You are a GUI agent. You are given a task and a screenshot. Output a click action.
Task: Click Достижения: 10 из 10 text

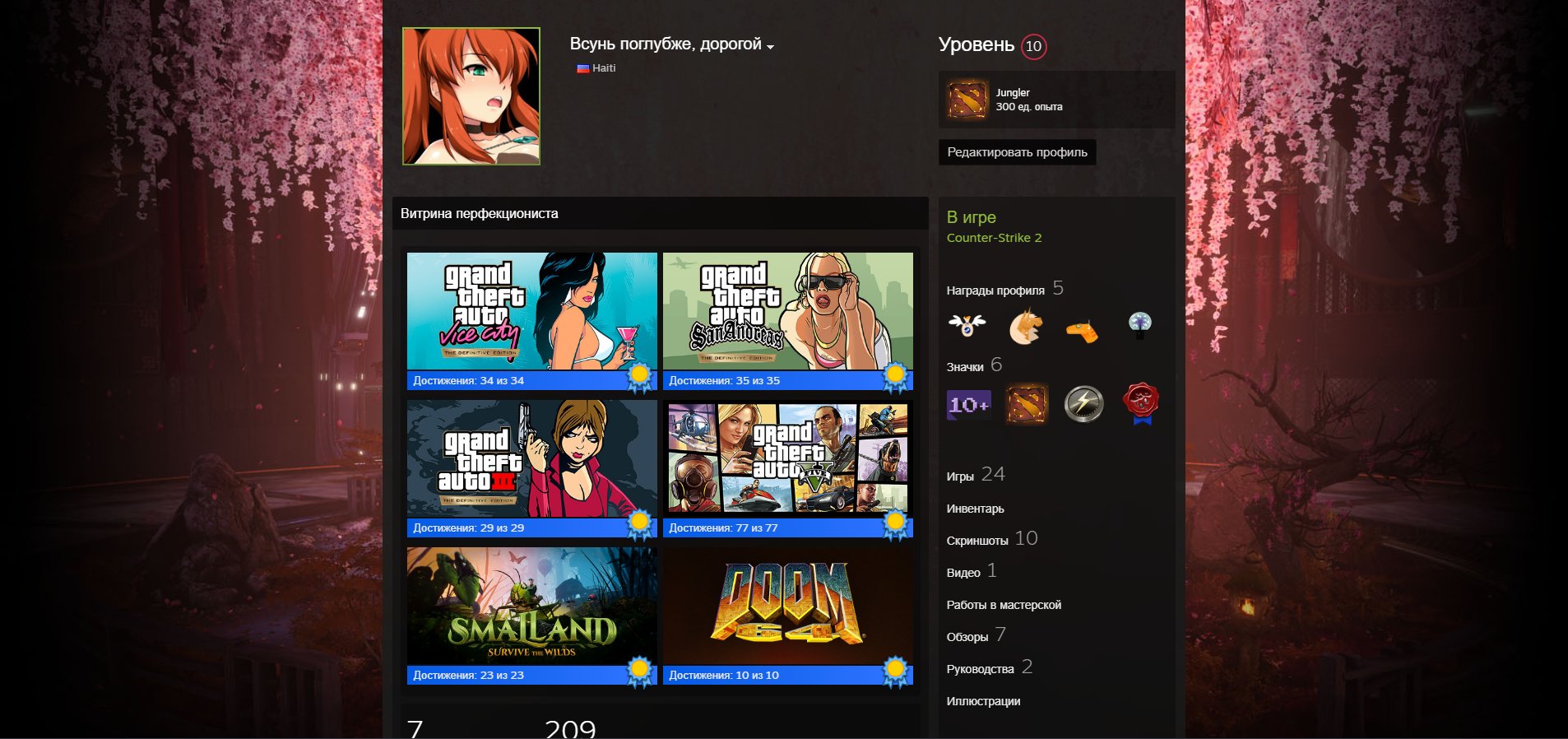(x=723, y=675)
